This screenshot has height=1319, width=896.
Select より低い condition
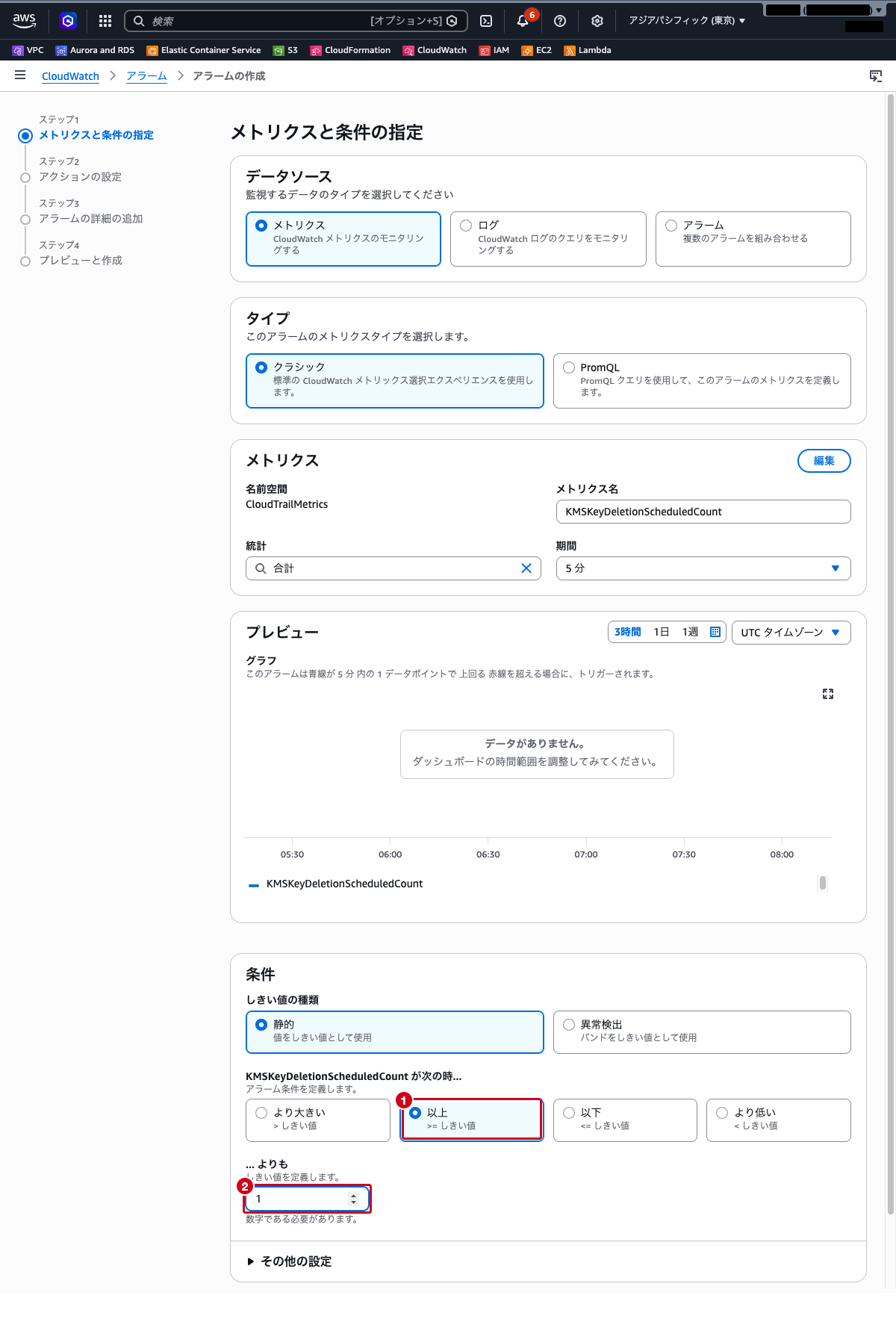(779, 1120)
